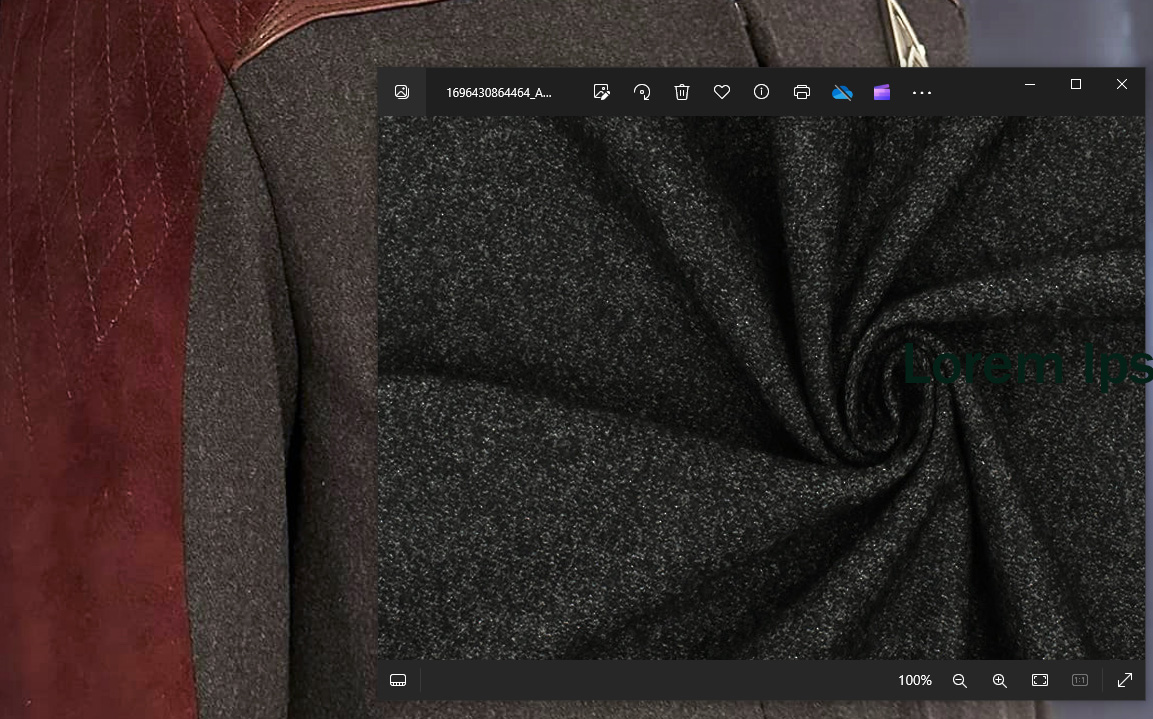Click the displayed fabric photo
Viewport: 1153px width, 719px height.
pos(761,387)
